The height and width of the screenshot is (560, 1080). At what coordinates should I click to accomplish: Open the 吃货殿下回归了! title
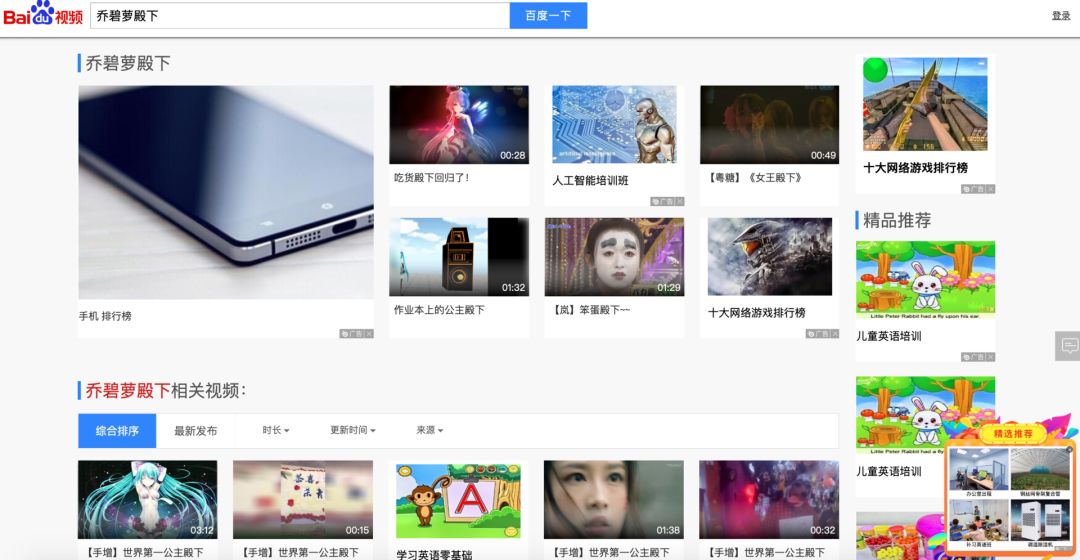[431, 178]
